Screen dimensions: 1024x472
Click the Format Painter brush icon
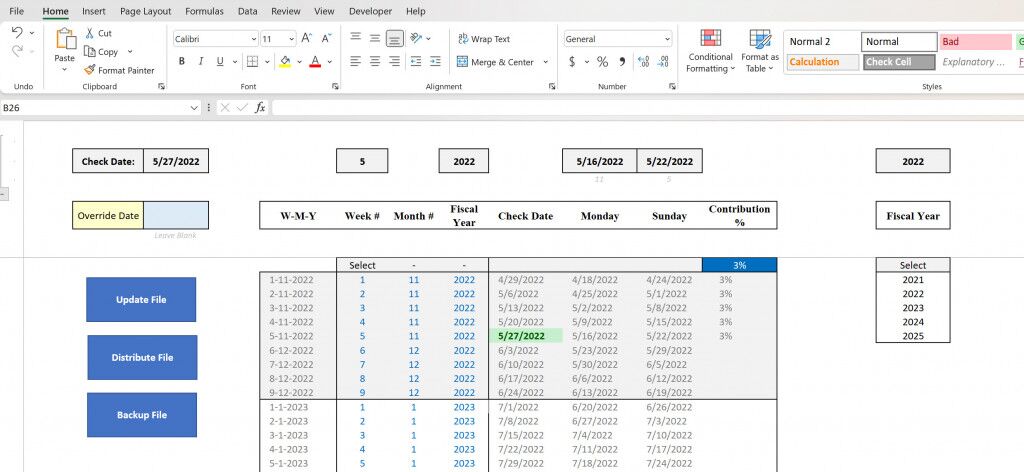[90, 70]
